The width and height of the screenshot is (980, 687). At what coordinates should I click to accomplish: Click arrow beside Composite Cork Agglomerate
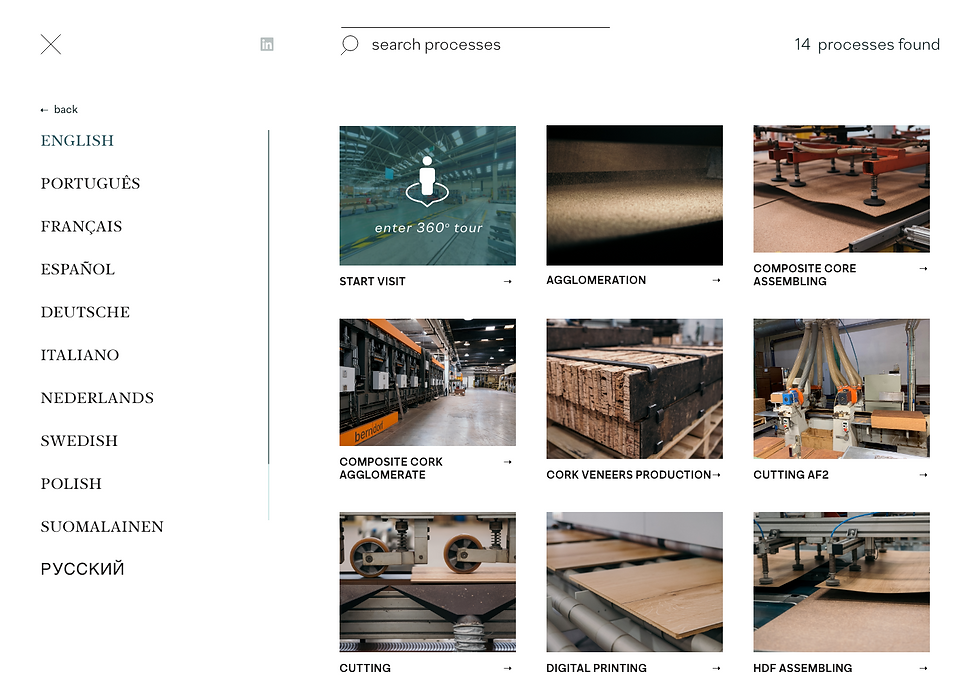click(508, 462)
